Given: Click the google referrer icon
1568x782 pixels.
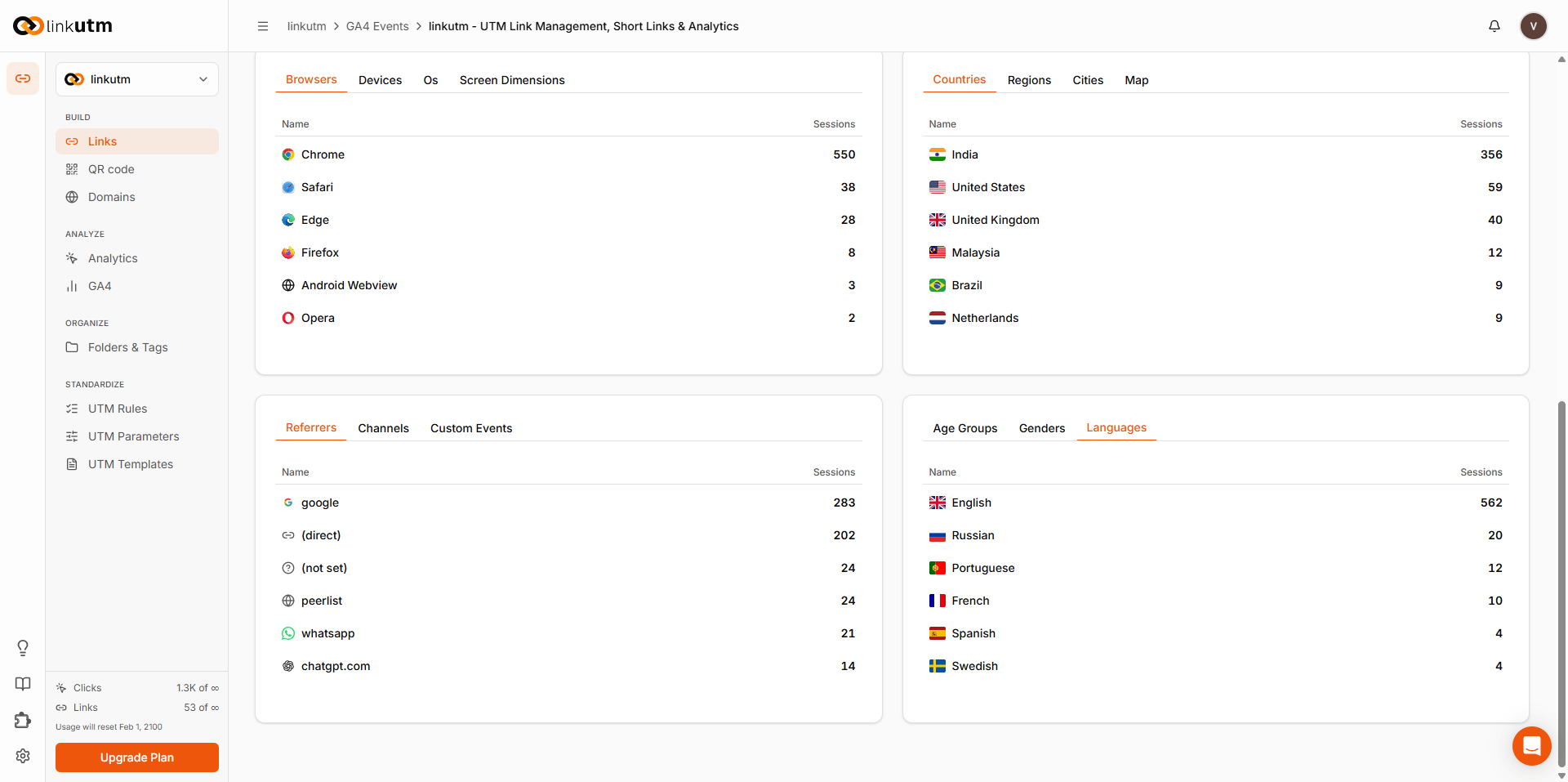Looking at the screenshot, I should (288, 503).
